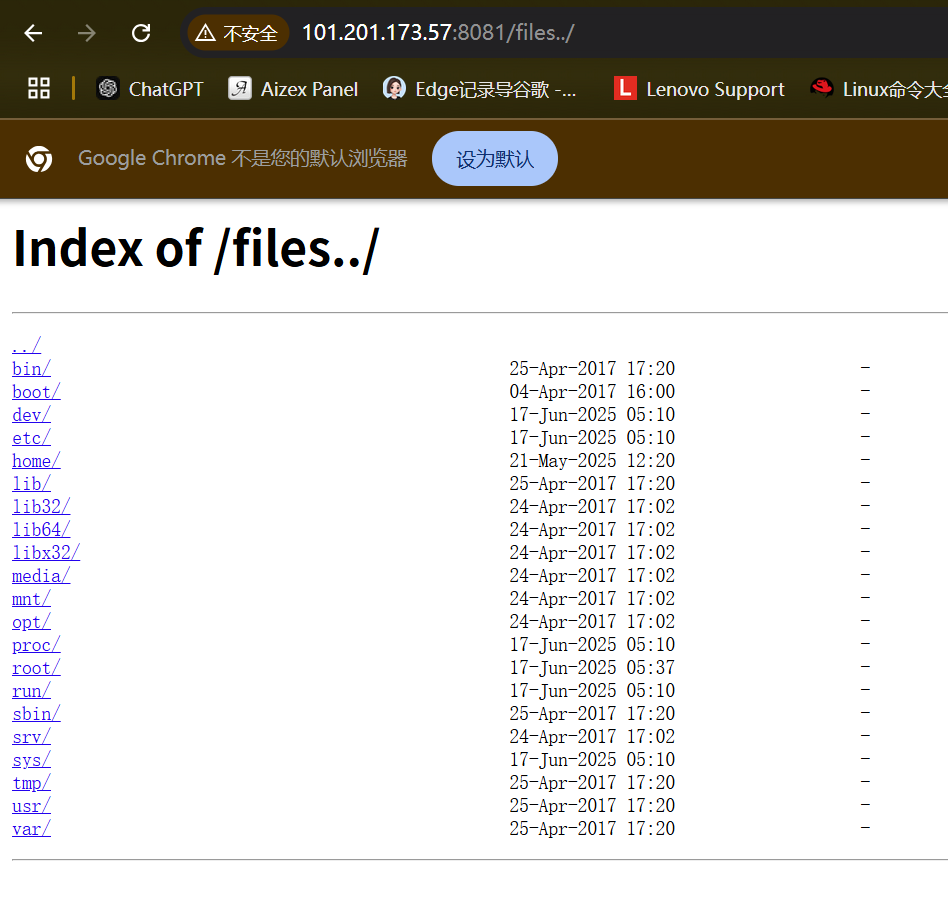Click the Chrome logo in the default browser bar
948x918 pixels.
[39, 159]
